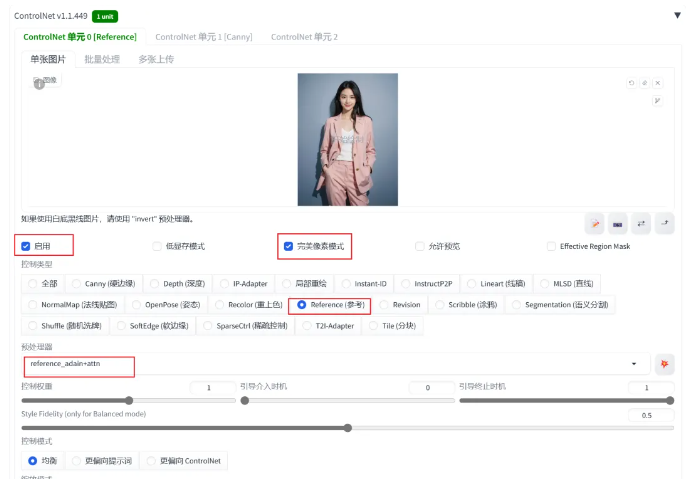The height and width of the screenshot is (481, 687).
Task: Collapse the ControlNet panel with the triangle arrow
Action: pos(677,15)
